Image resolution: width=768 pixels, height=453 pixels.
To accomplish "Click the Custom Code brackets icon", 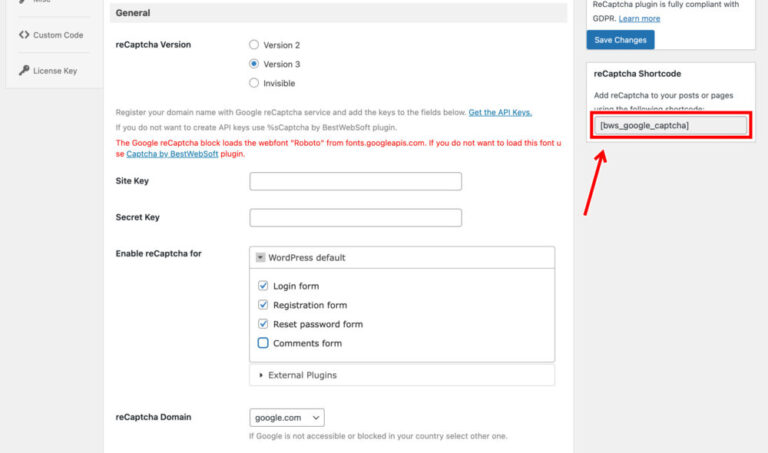I will pos(24,35).
